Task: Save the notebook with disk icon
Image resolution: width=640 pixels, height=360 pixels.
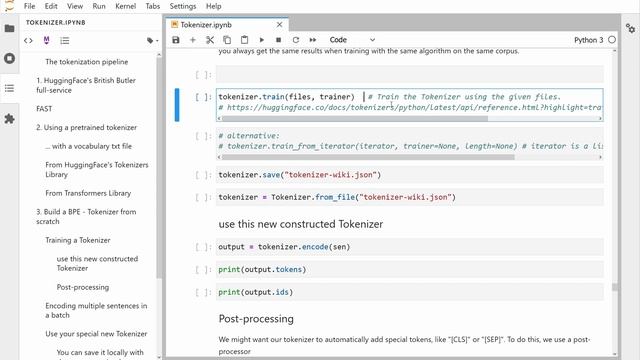Action: click(x=176, y=40)
